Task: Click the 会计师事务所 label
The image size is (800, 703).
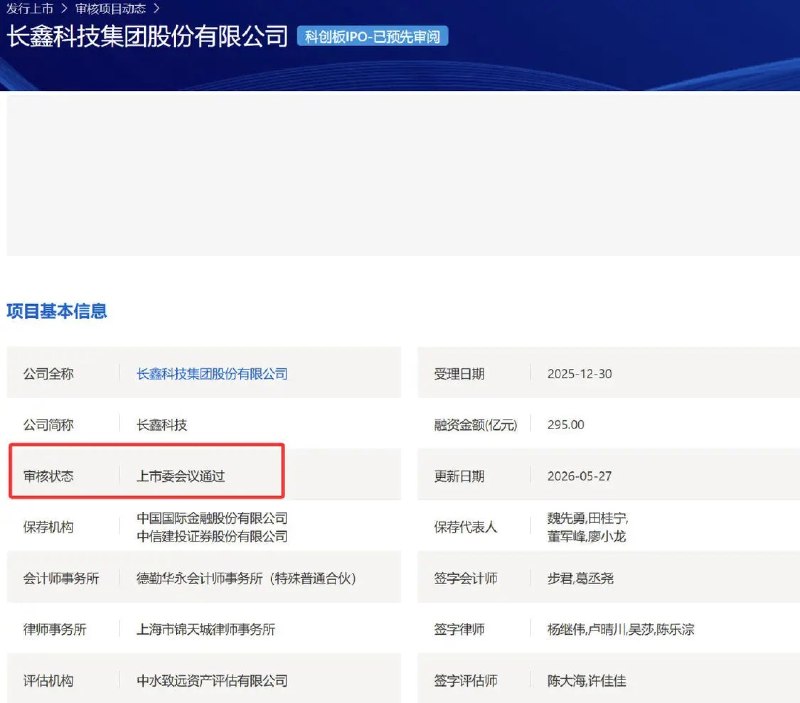Action: click(x=61, y=578)
